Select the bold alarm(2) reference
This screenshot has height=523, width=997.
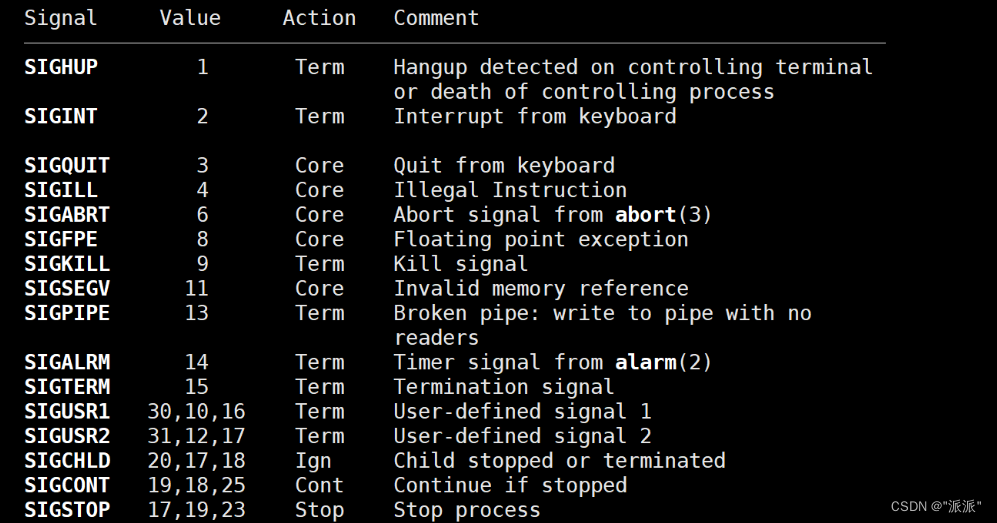(663, 362)
